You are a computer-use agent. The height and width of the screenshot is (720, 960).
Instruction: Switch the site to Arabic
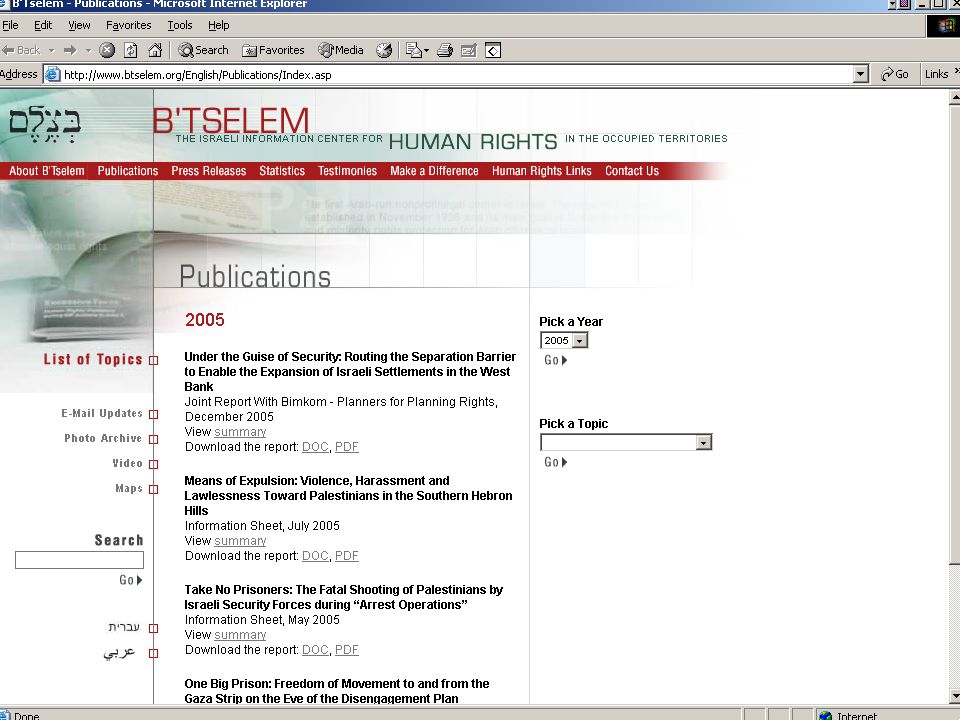(119, 653)
